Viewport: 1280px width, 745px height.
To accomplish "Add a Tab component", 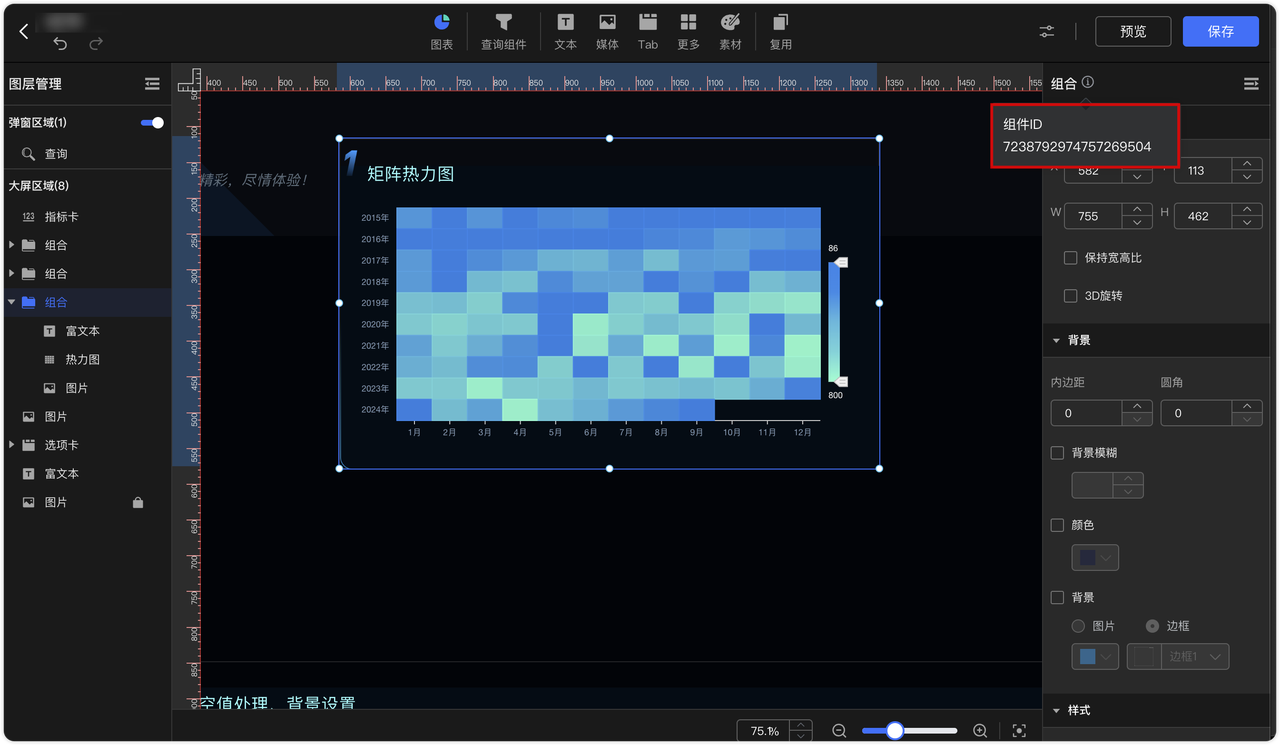I will coord(648,32).
